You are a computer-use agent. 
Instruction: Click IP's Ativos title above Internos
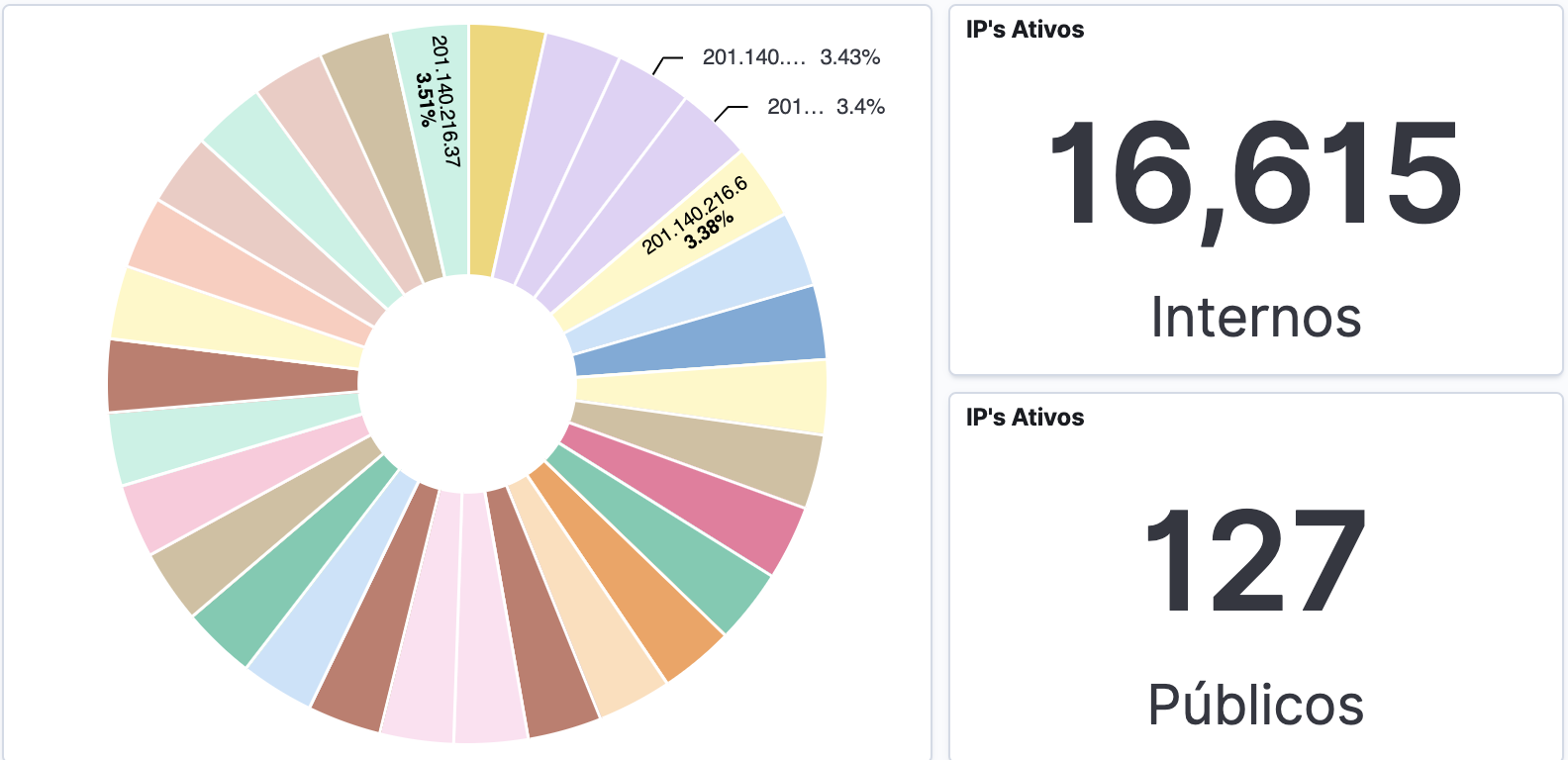(1025, 30)
